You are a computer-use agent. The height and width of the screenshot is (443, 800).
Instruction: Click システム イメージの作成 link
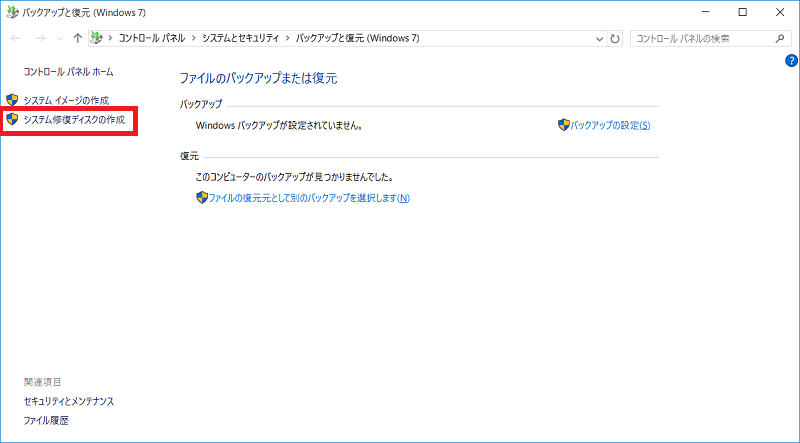(66, 101)
